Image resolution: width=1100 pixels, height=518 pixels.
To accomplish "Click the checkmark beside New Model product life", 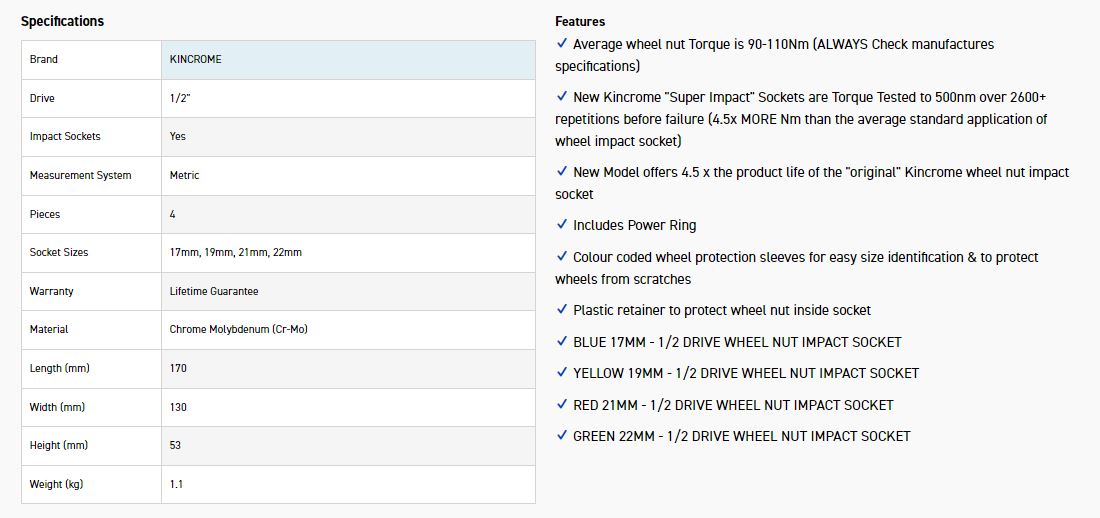I will coord(562,172).
